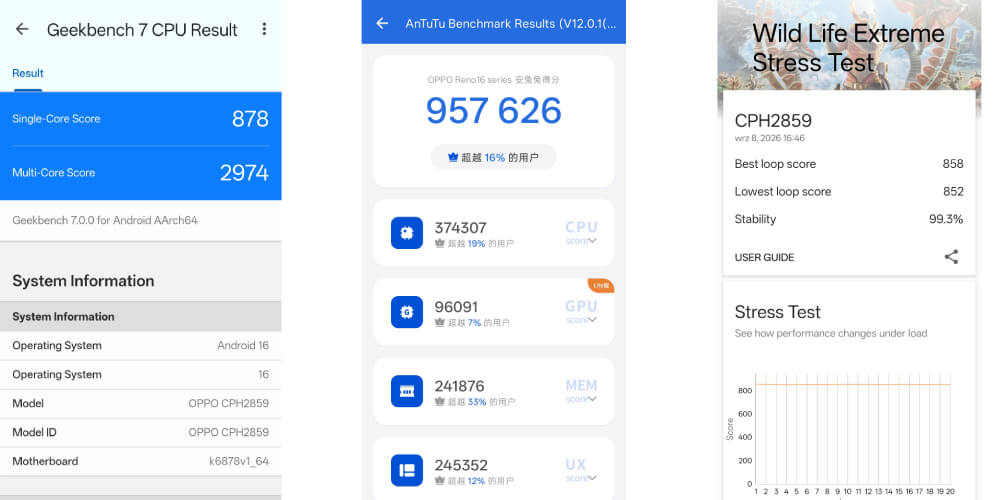The width and height of the screenshot is (1000, 500).
Task: Tap the UX score 245352
Action: click(461, 465)
